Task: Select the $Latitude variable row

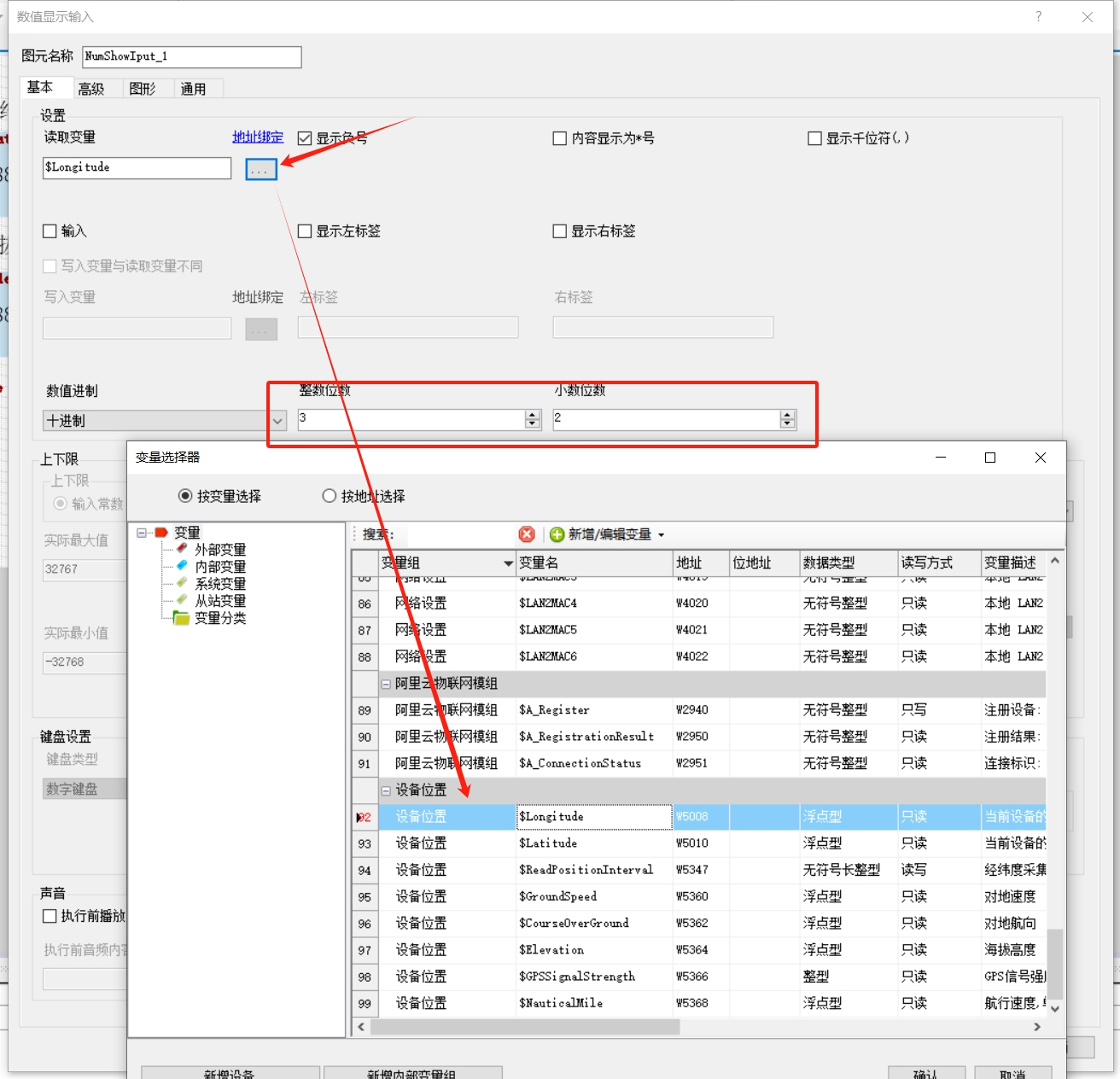Action: tap(700, 843)
